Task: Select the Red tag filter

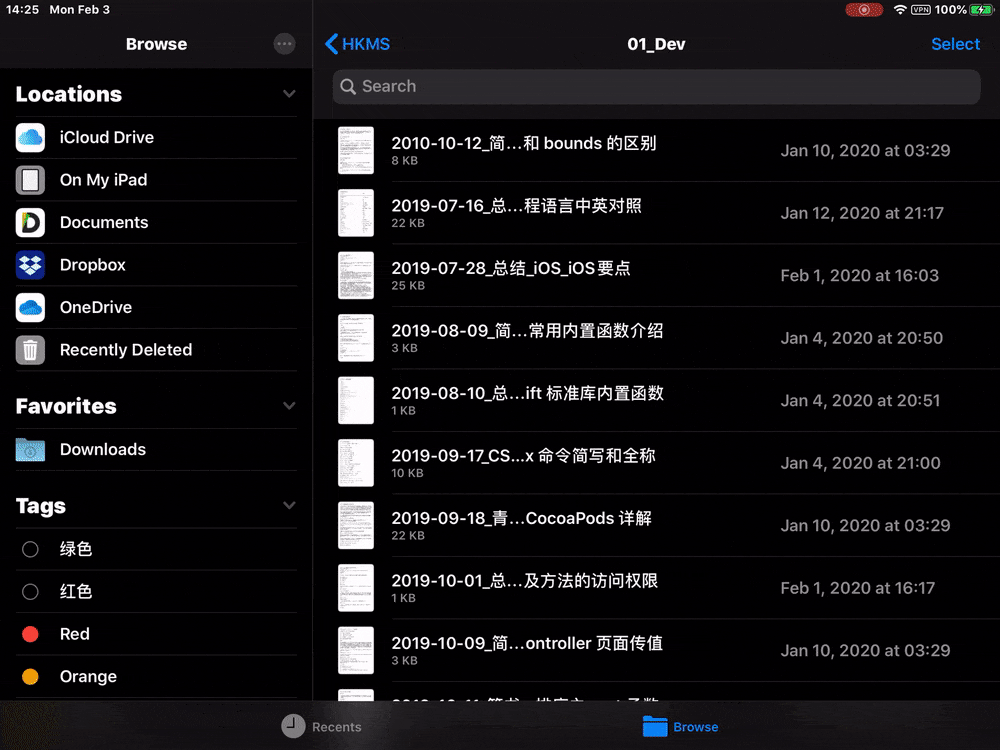Action: 74,634
